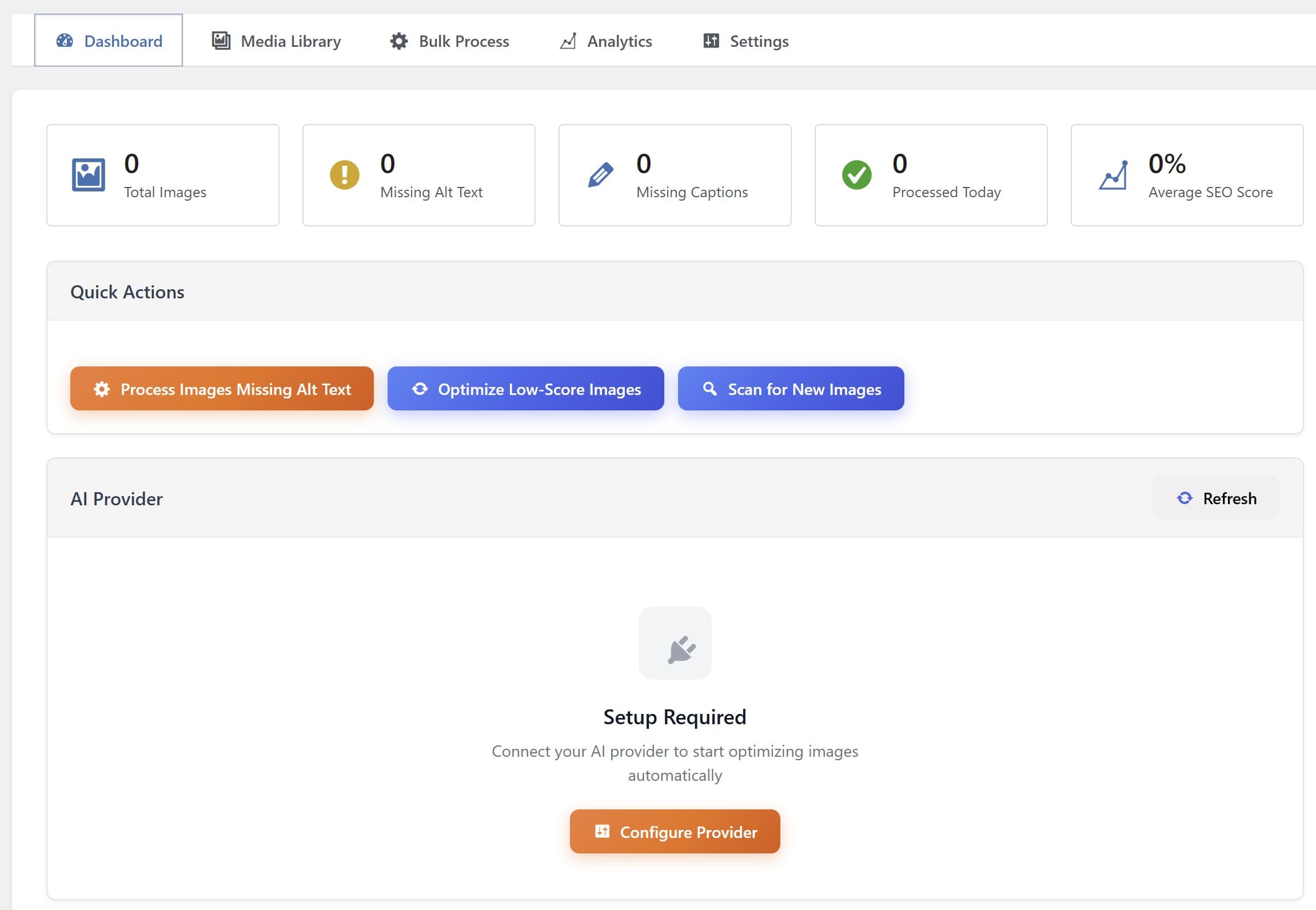Click the Total Images picture icon

[89, 175]
